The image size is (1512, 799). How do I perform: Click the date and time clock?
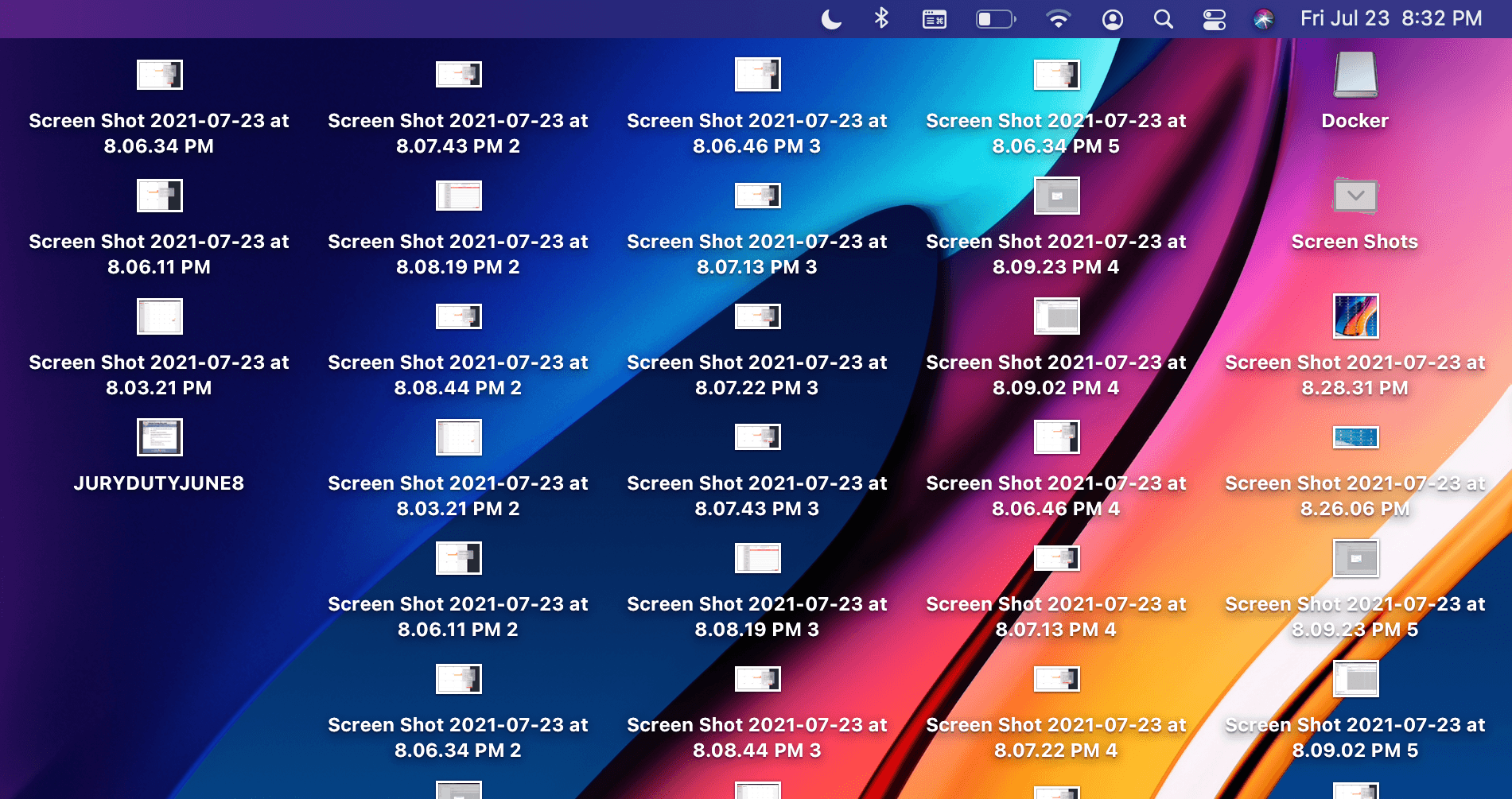1390,19
